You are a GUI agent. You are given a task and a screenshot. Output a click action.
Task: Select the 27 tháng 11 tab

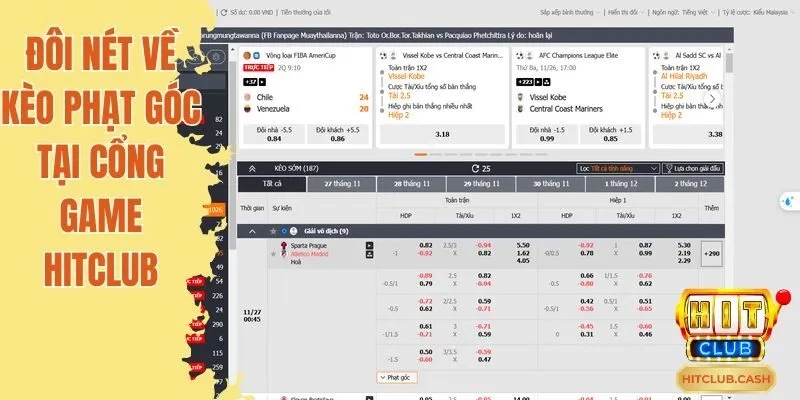click(342, 184)
